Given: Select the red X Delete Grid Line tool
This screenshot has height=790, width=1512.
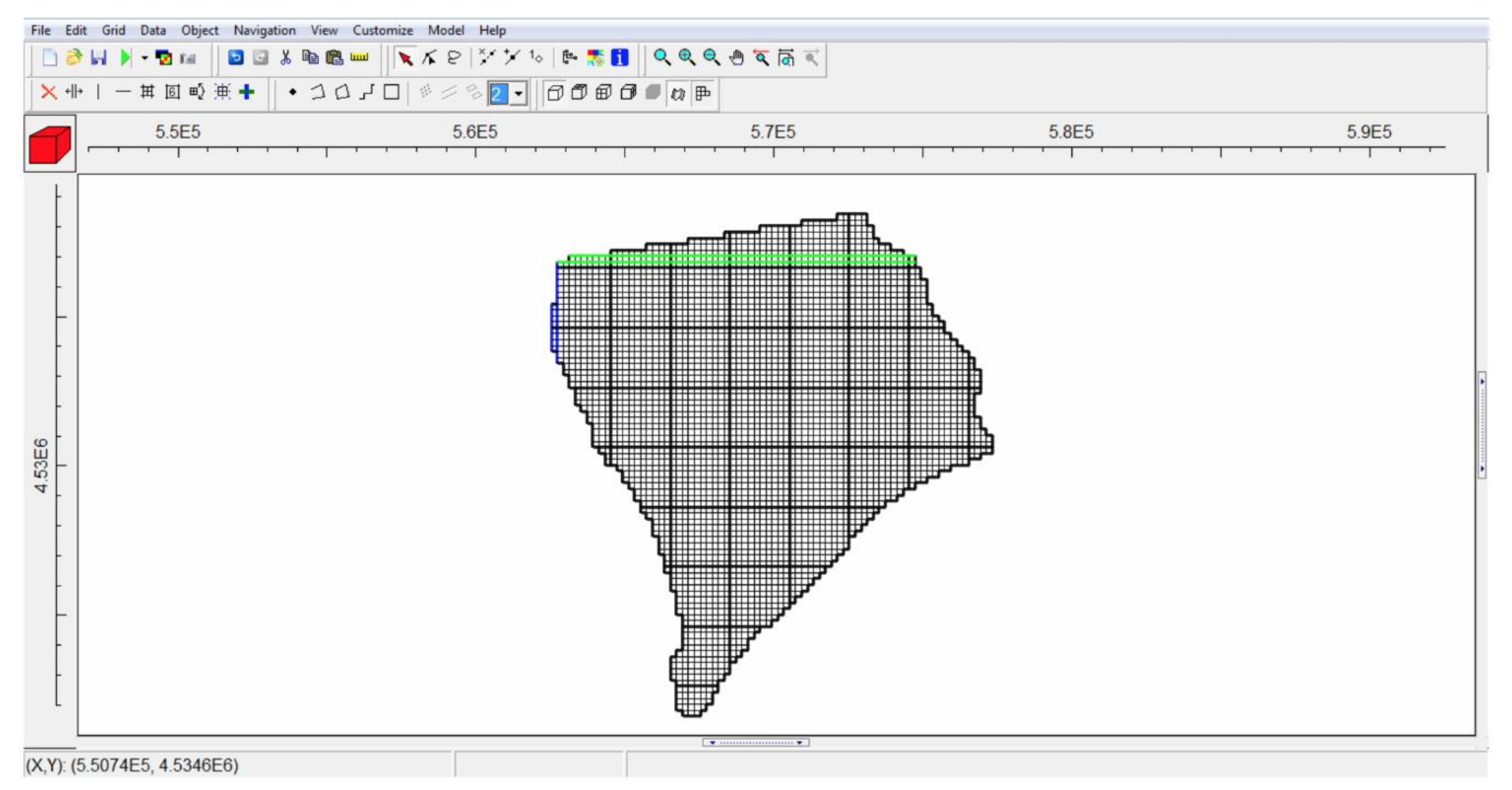Looking at the screenshot, I should click(x=49, y=92).
